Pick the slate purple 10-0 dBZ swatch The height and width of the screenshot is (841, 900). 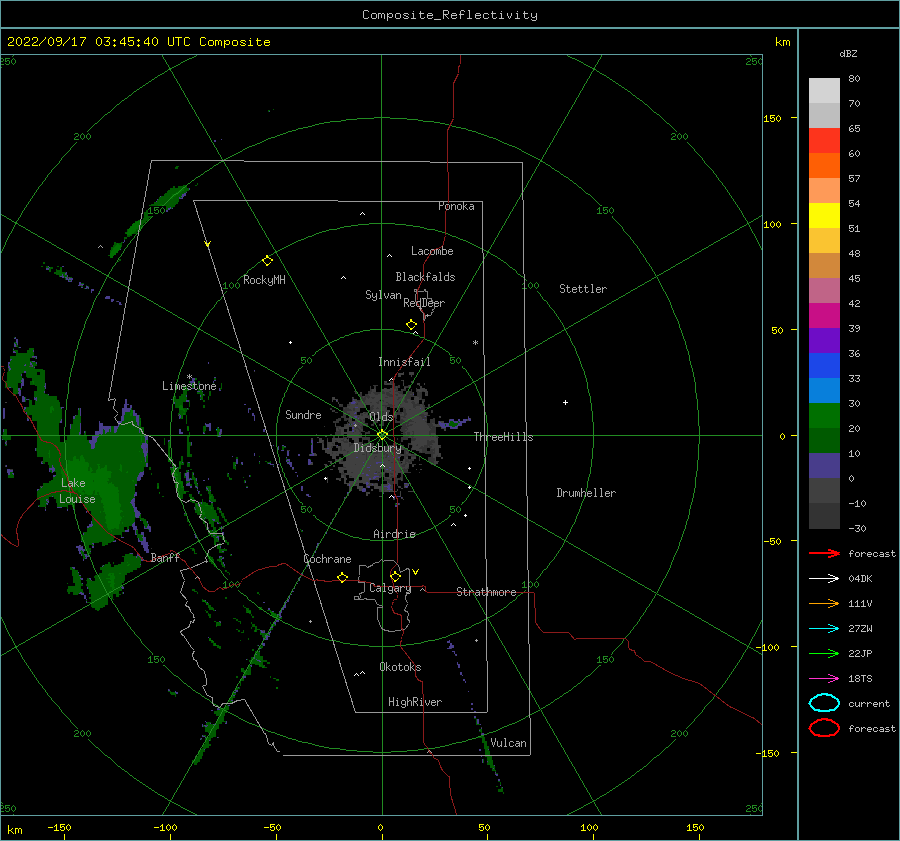coord(824,466)
